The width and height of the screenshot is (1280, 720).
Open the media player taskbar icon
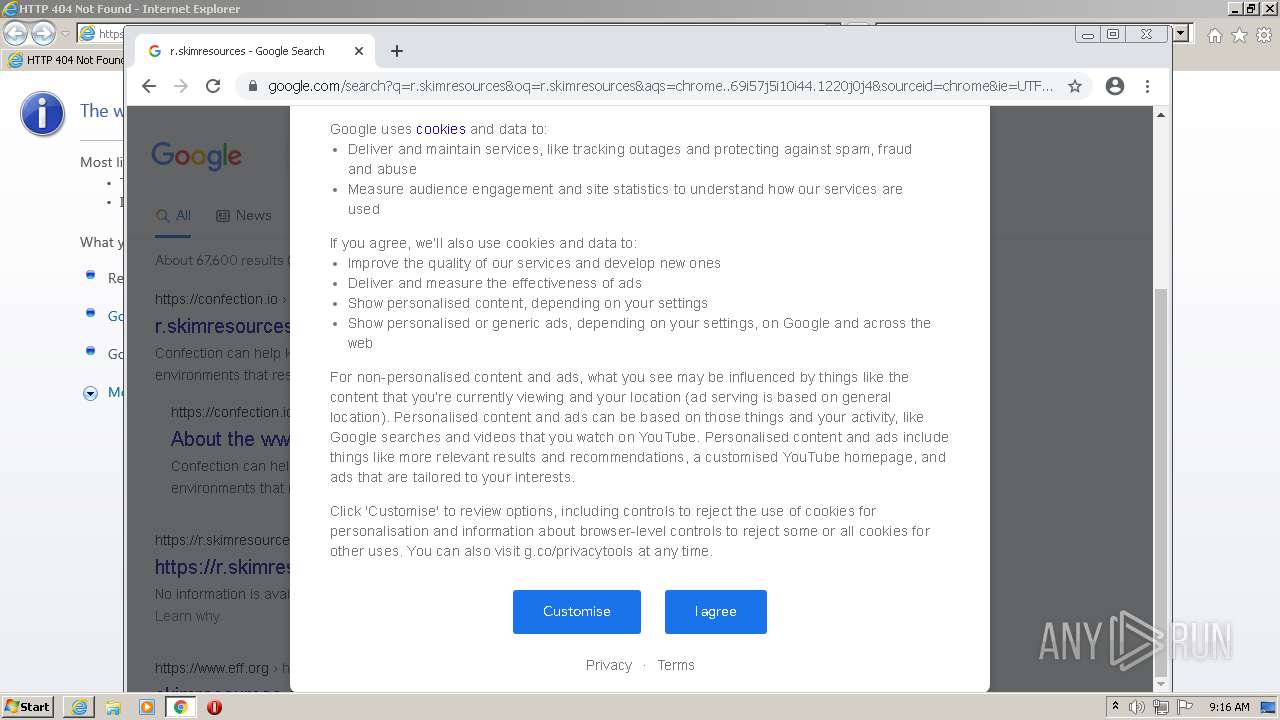(147, 707)
